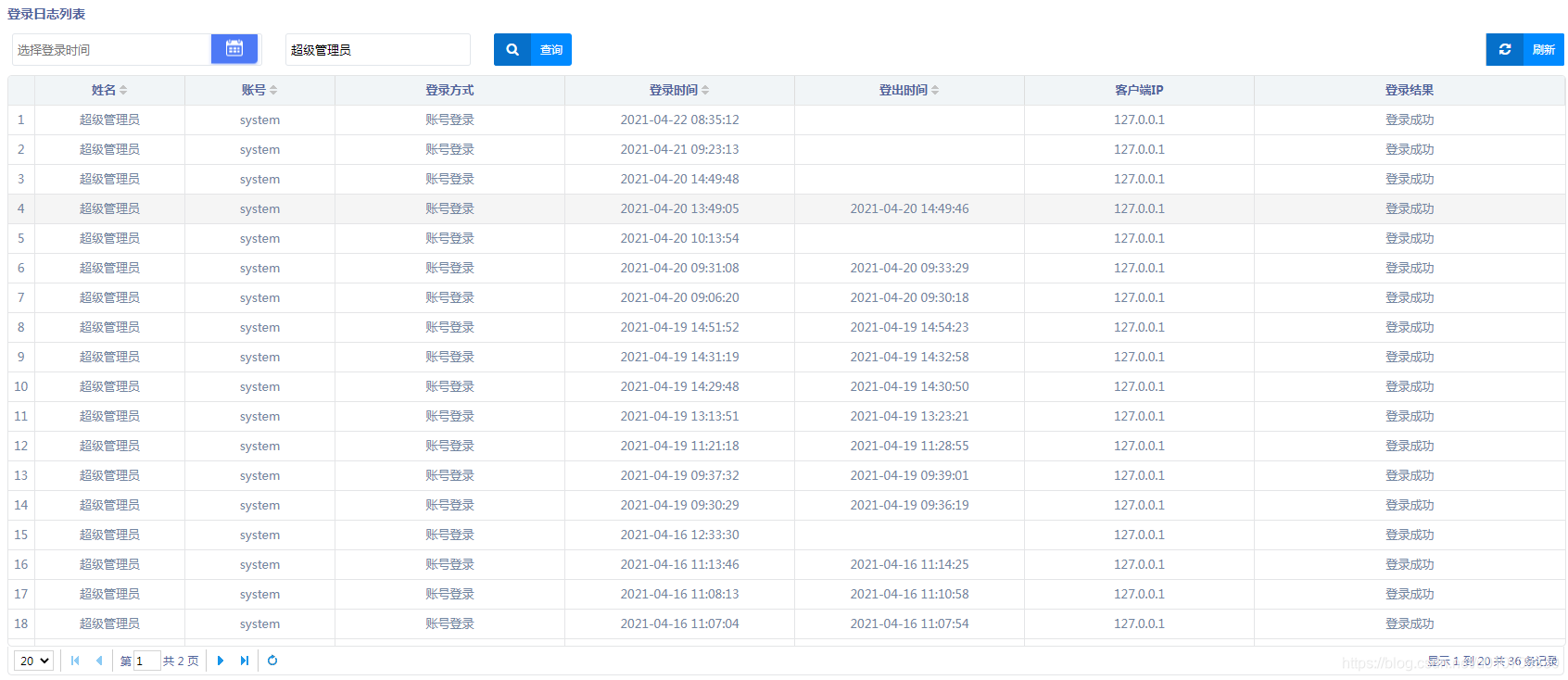Click 127.0.0.1 in row 2

1139,149
